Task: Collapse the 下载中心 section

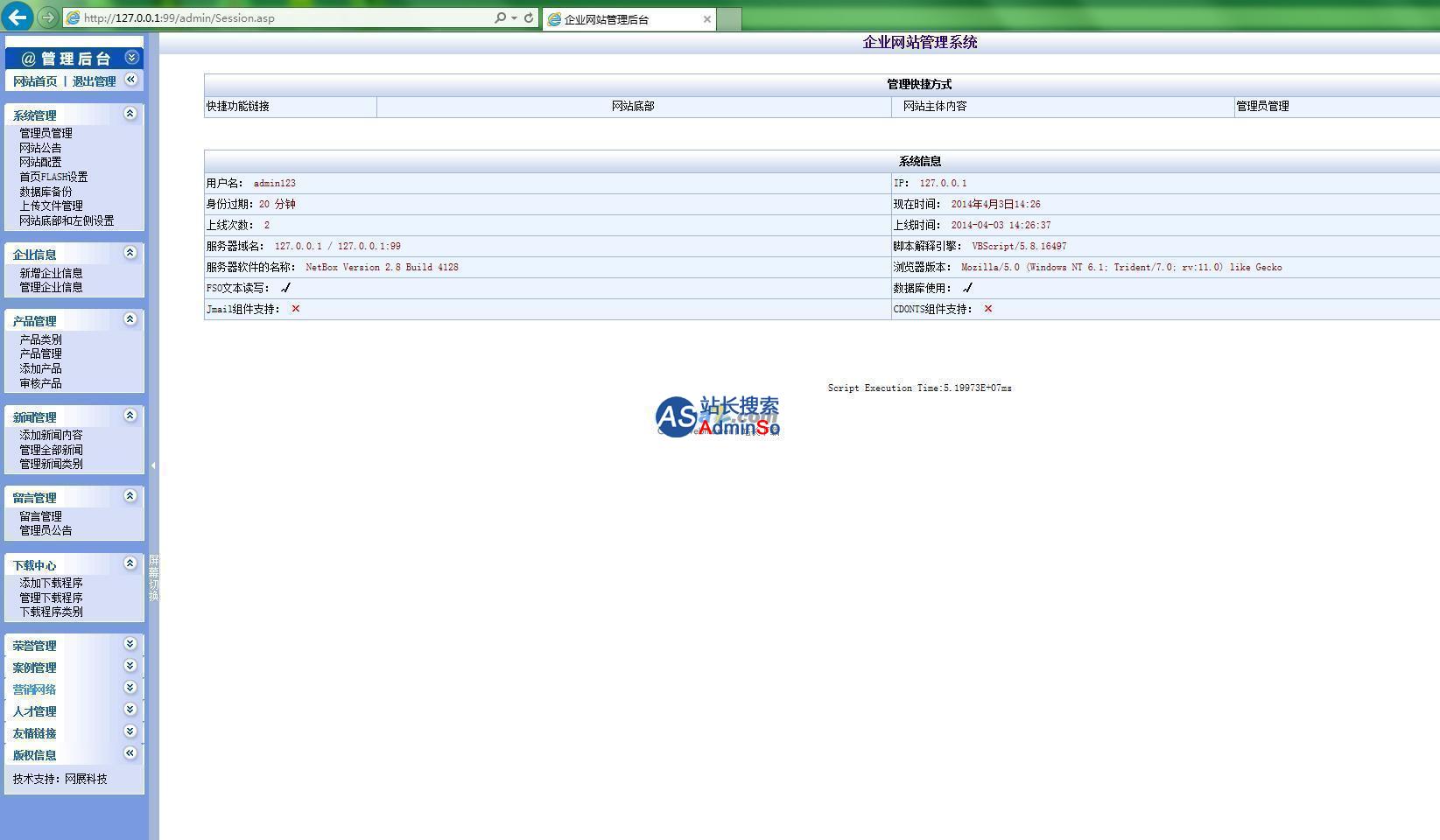Action: click(x=130, y=563)
